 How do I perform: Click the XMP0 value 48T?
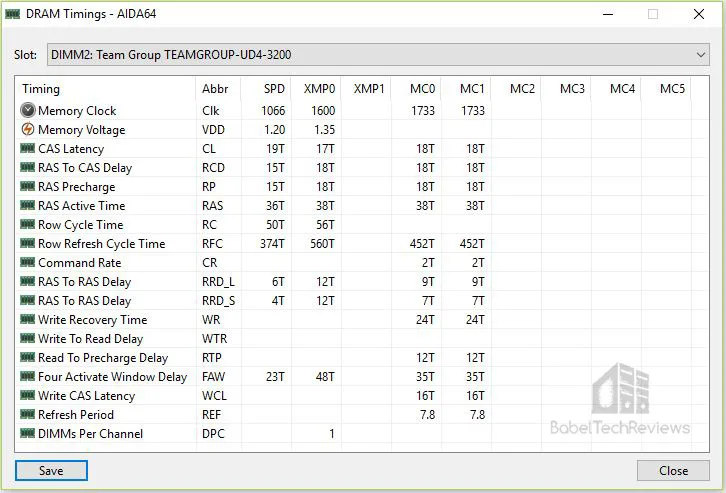pyautogui.click(x=325, y=376)
